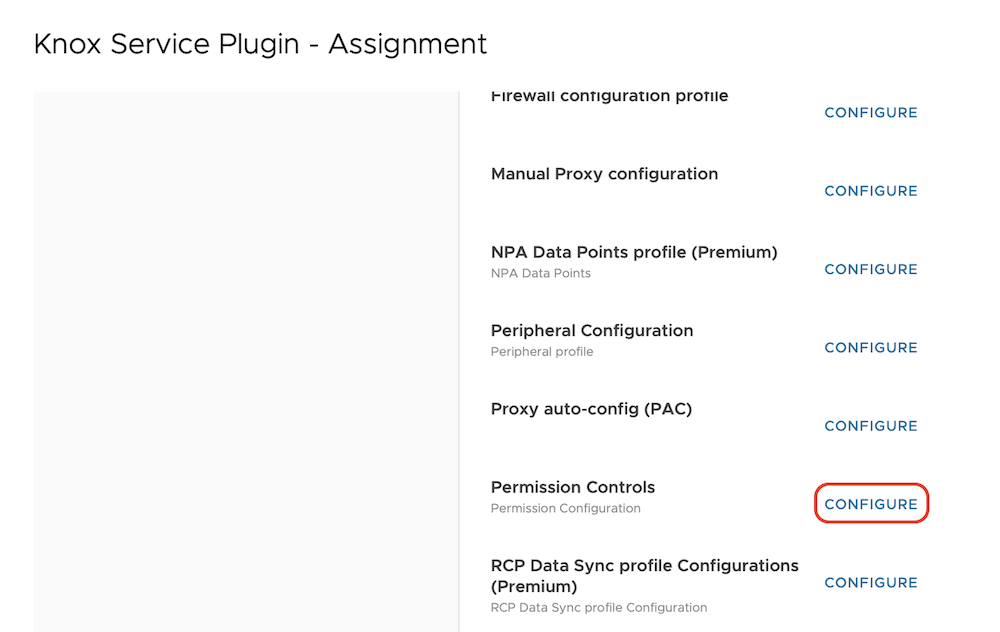Click RCP Data Sync profile Configuration description
The height and width of the screenshot is (632, 1000).
598,607
